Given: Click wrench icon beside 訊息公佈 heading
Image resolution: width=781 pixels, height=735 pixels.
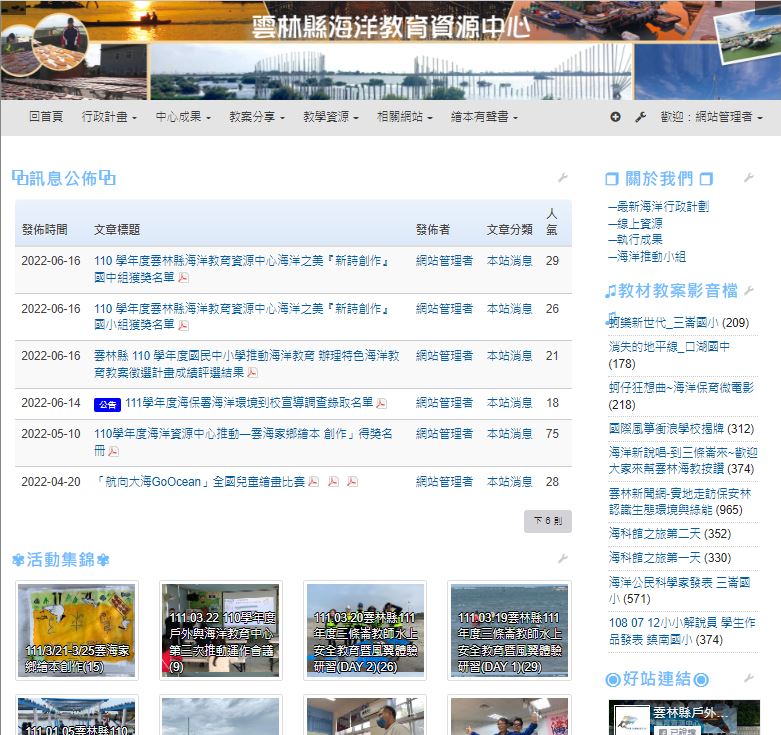Looking at the screenshot, I should (x=563, y=178).
